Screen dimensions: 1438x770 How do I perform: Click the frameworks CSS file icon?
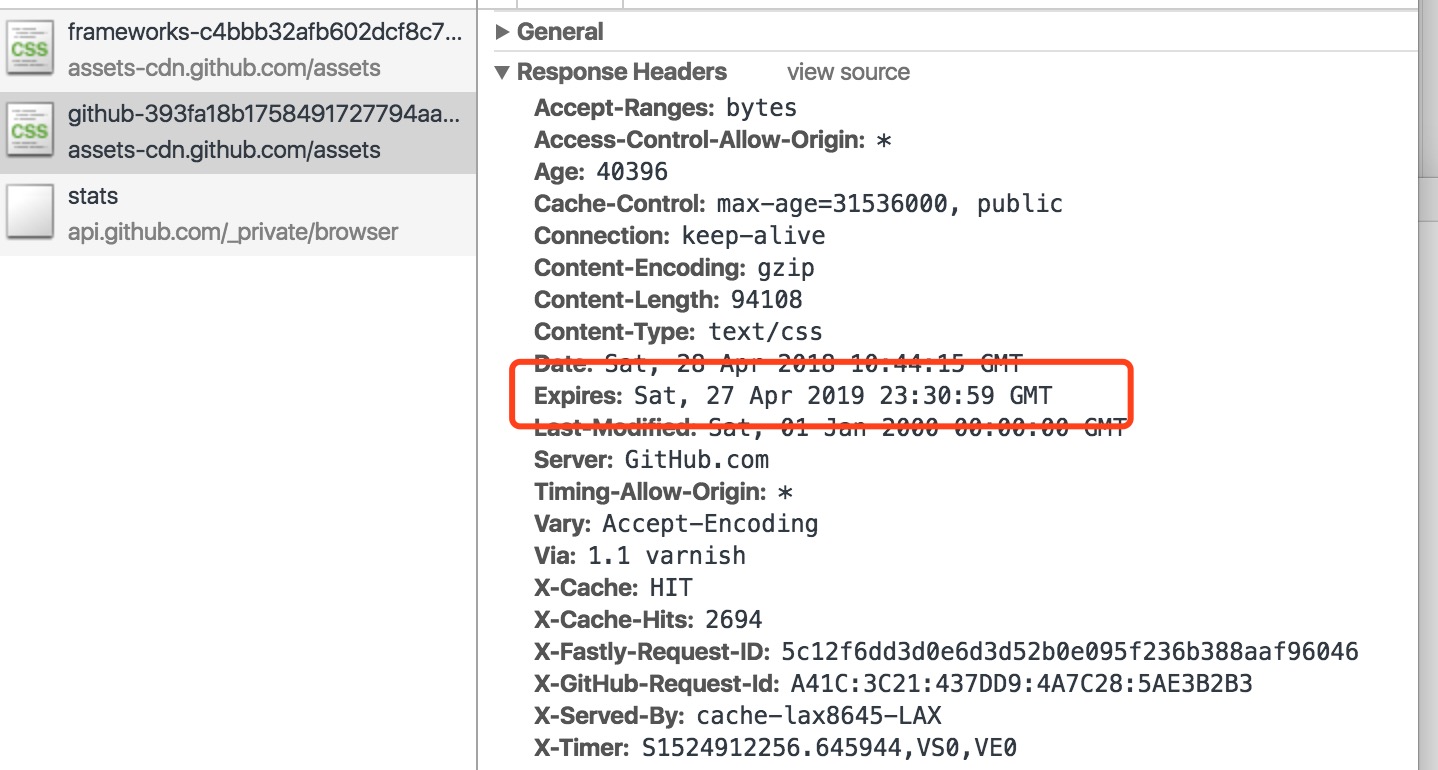[x=29, y=49]
